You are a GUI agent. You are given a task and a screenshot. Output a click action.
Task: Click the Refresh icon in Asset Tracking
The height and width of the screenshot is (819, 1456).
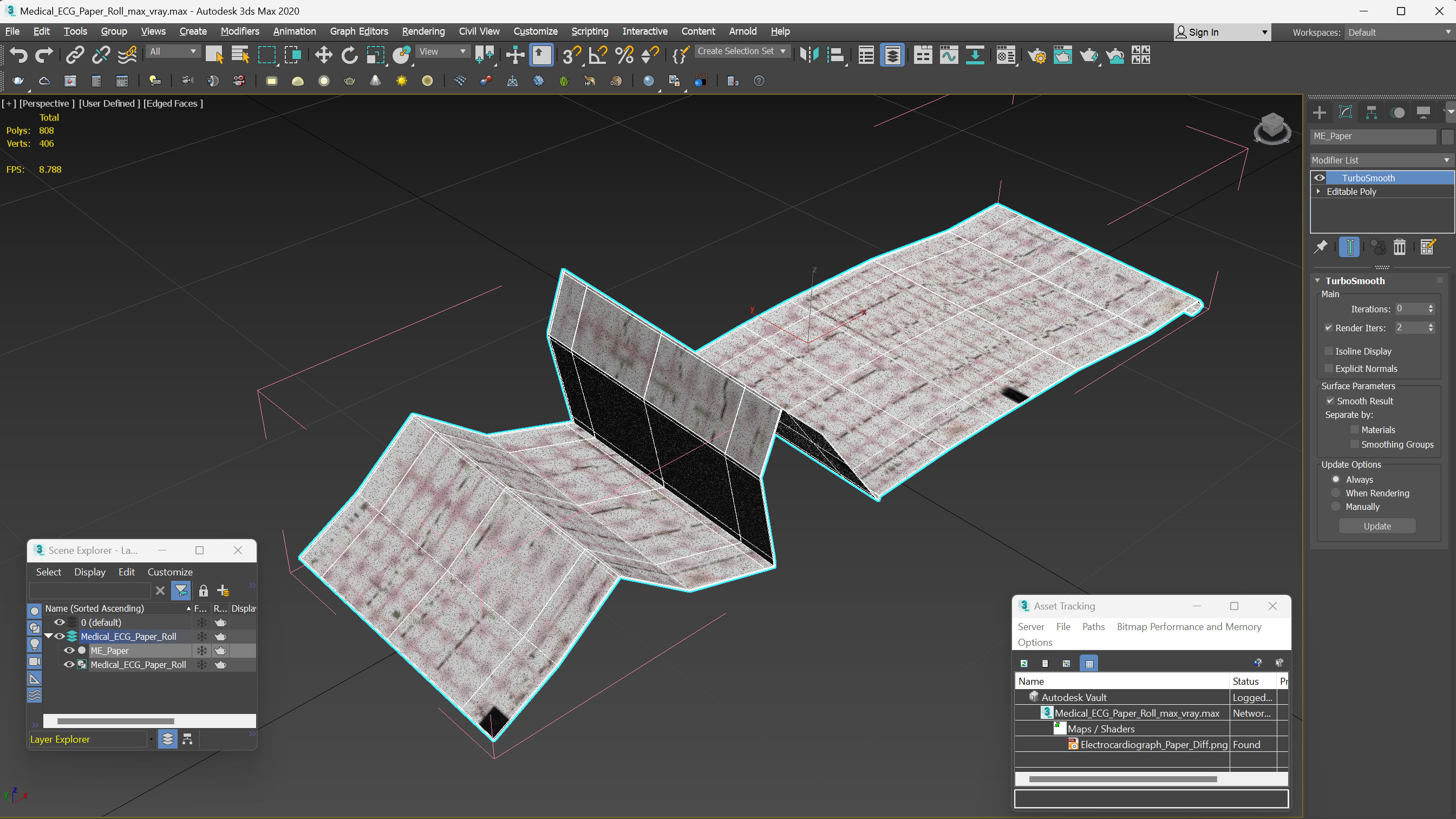[1023, 663]
